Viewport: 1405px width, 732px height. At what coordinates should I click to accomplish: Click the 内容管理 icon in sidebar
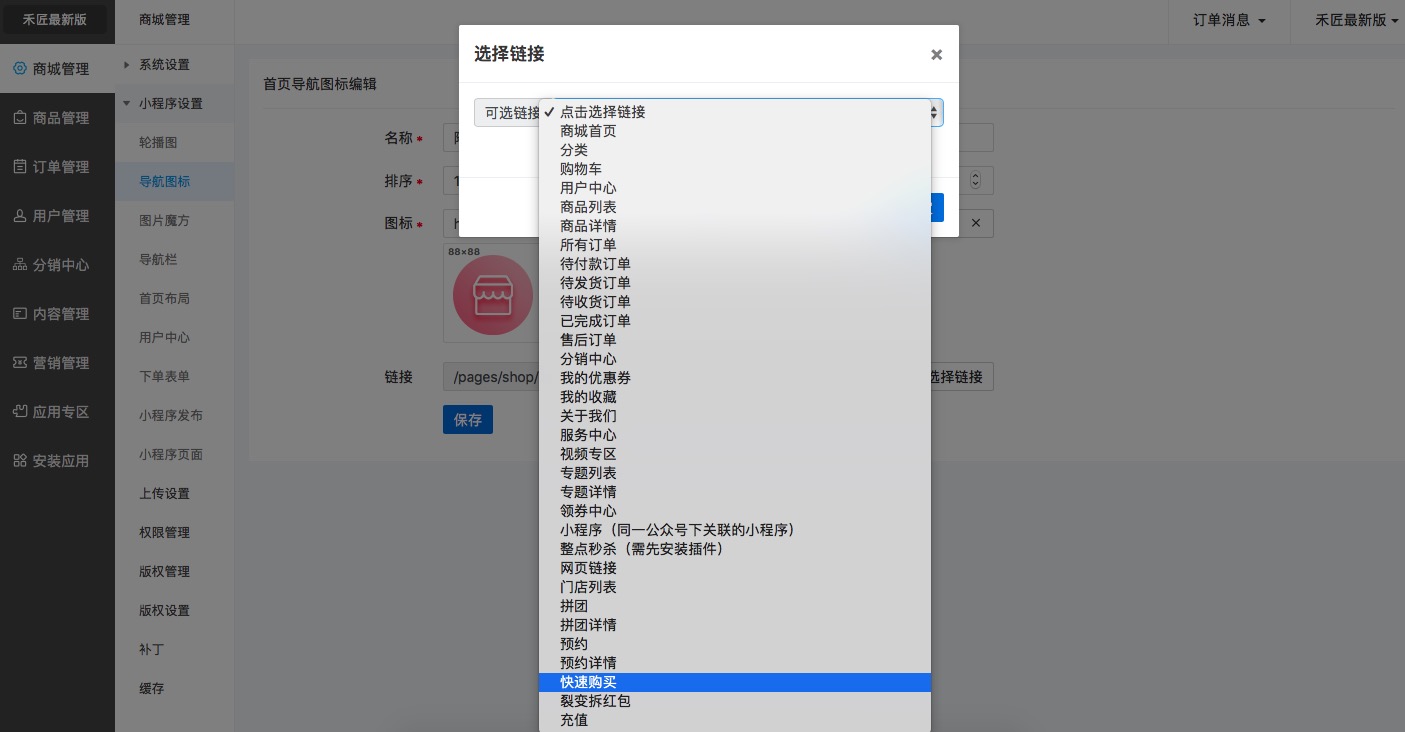(19, 314)
